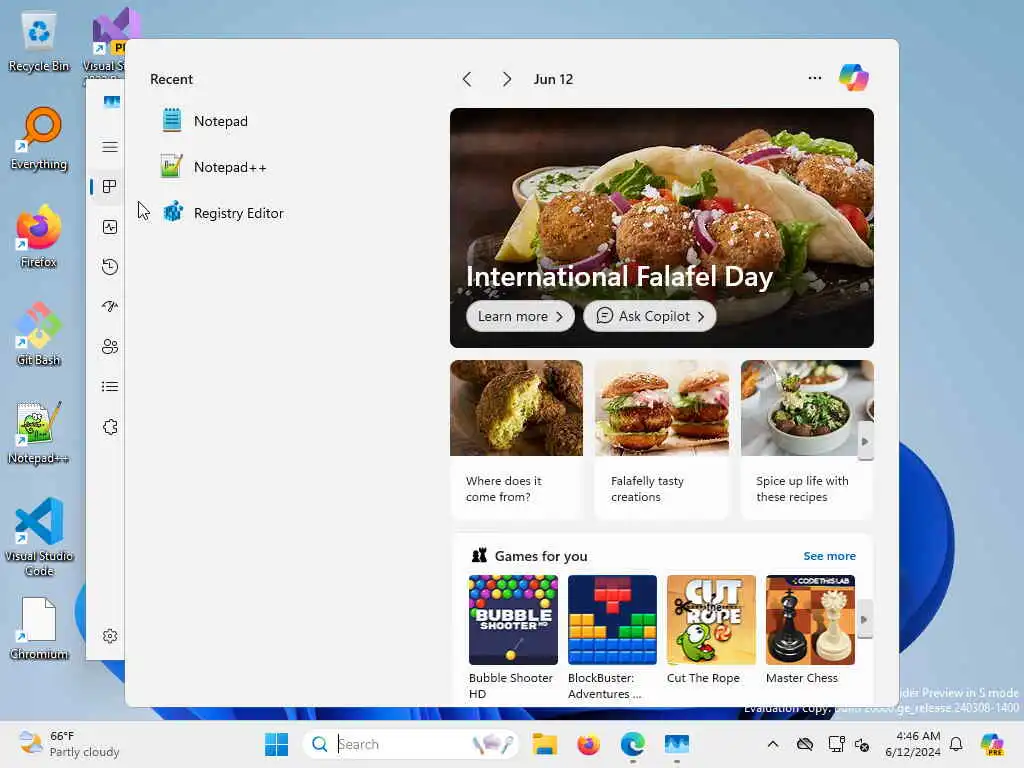Open Task Manager from the taskbar
Screen dimensions: 1024x768
tap(677, 744)
